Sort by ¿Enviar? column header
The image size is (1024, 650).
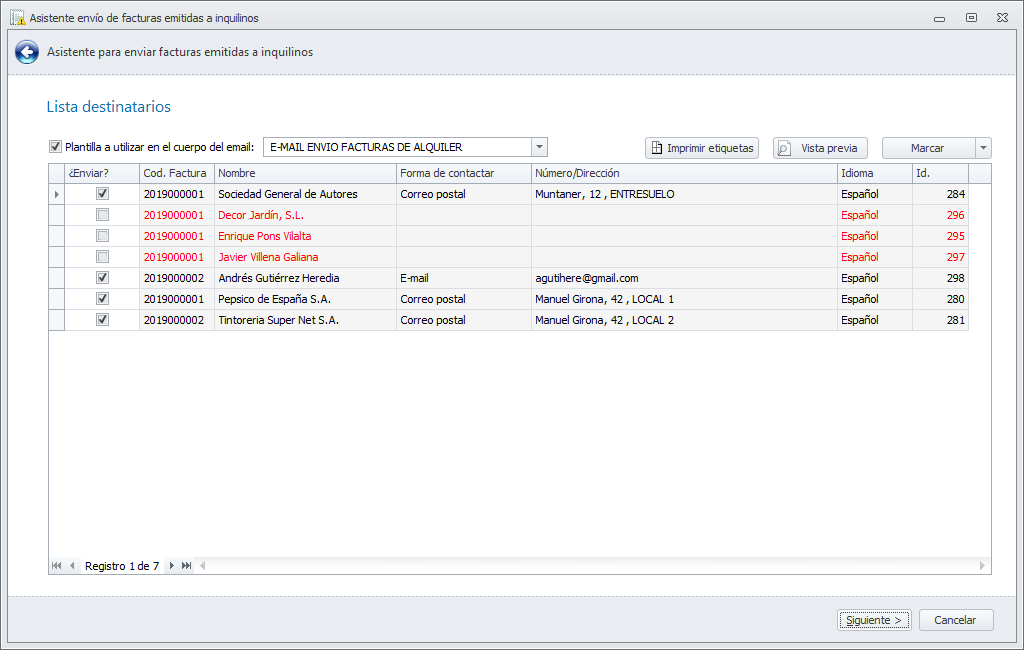(x=102, y=173)
